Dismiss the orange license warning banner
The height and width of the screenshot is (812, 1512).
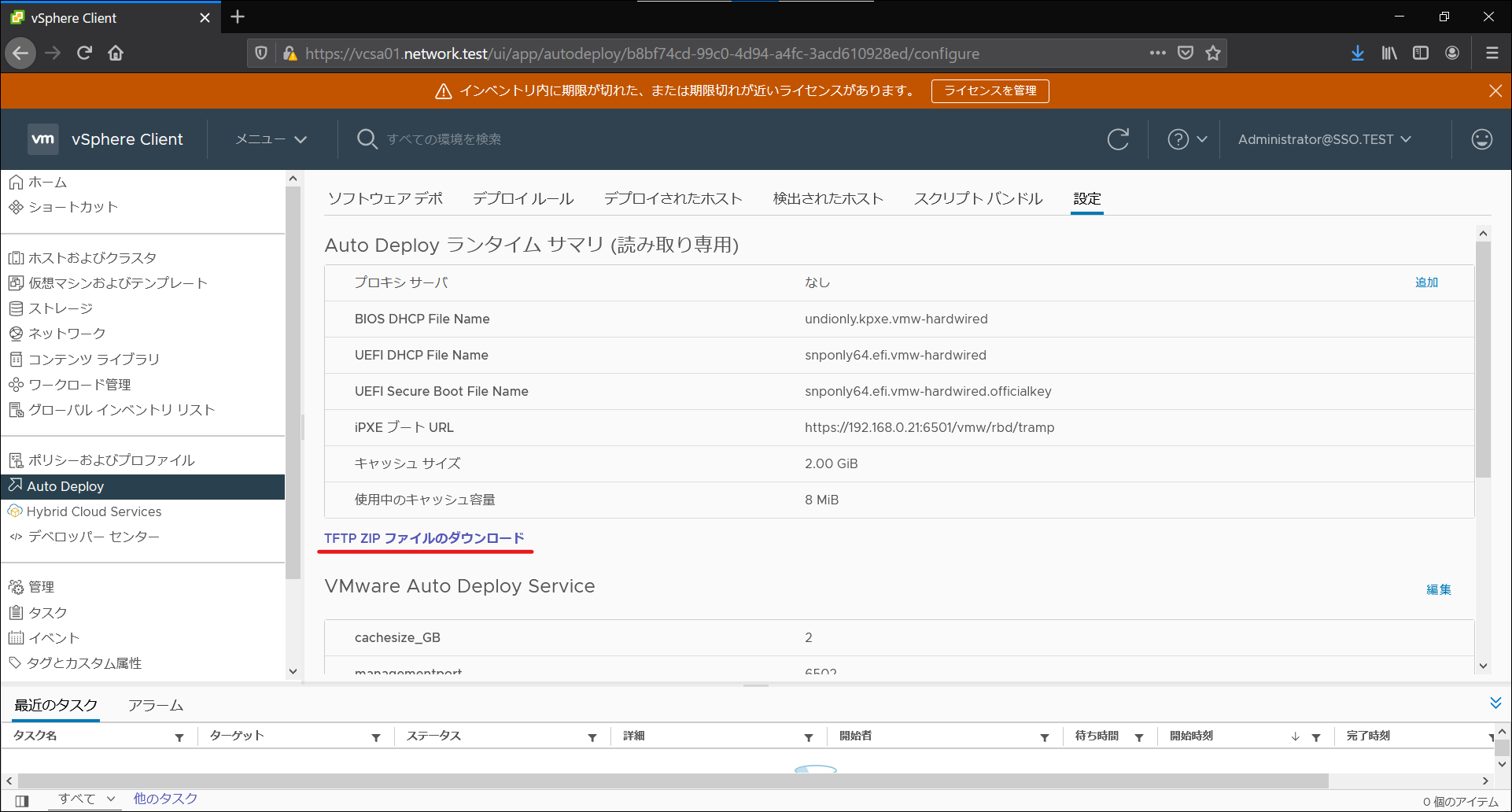1495,91
